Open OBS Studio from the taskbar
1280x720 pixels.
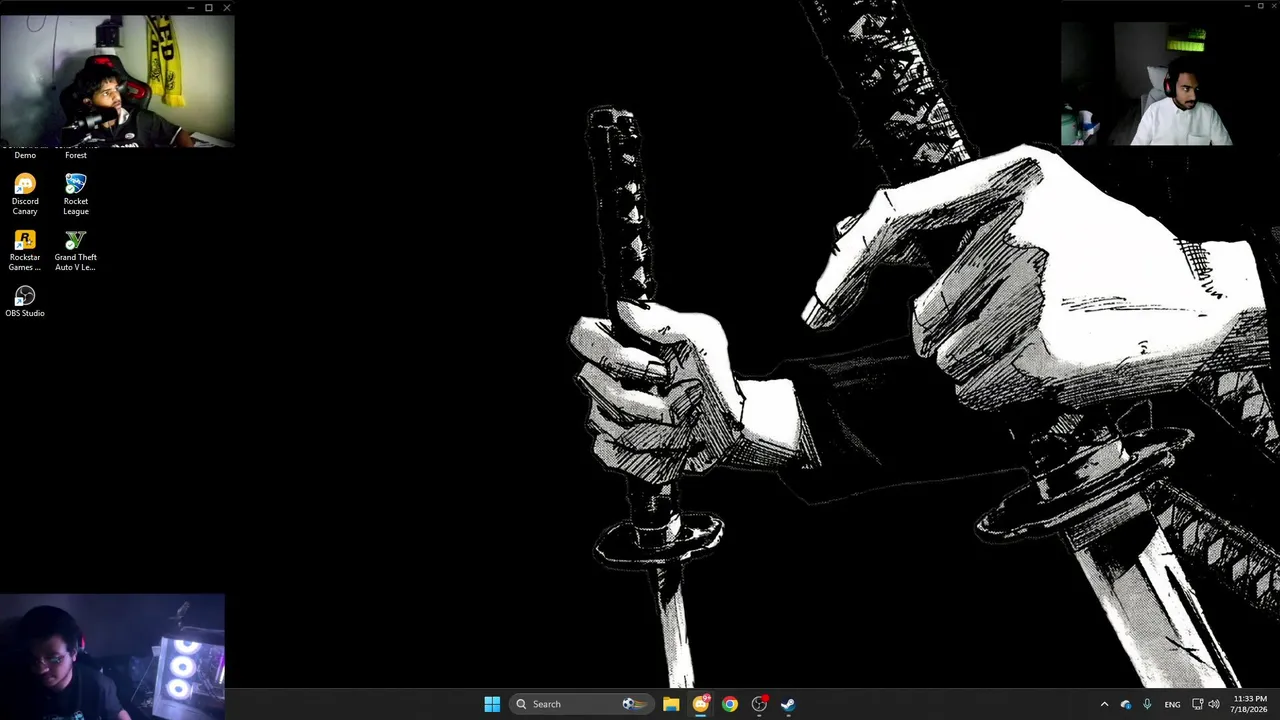tap(759, 704)
